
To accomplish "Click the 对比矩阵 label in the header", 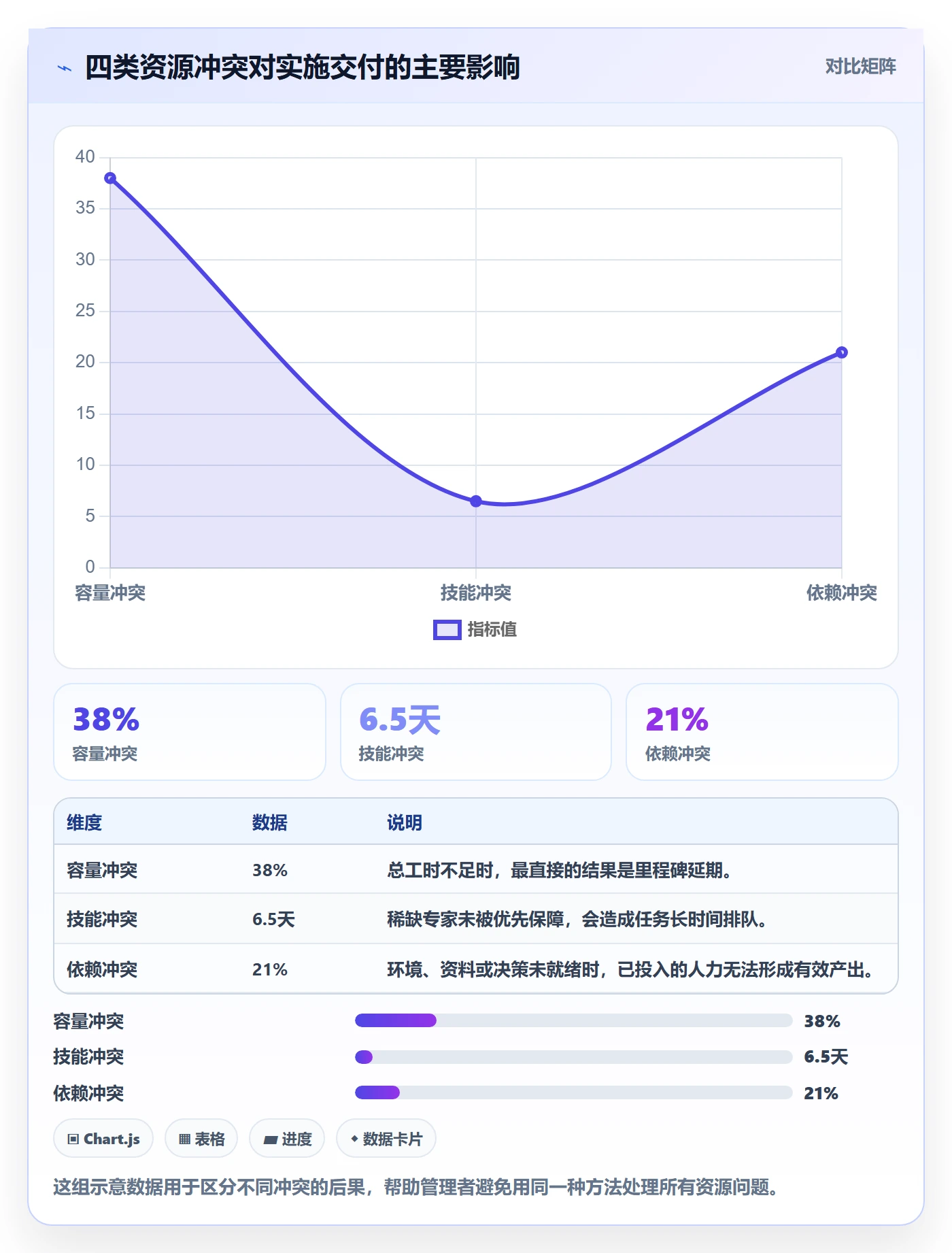I will click(x=860, y=66).
